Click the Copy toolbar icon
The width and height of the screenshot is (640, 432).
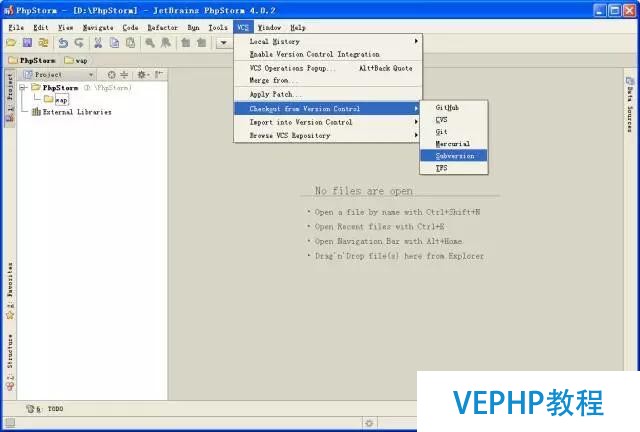(x=114, y=42)
